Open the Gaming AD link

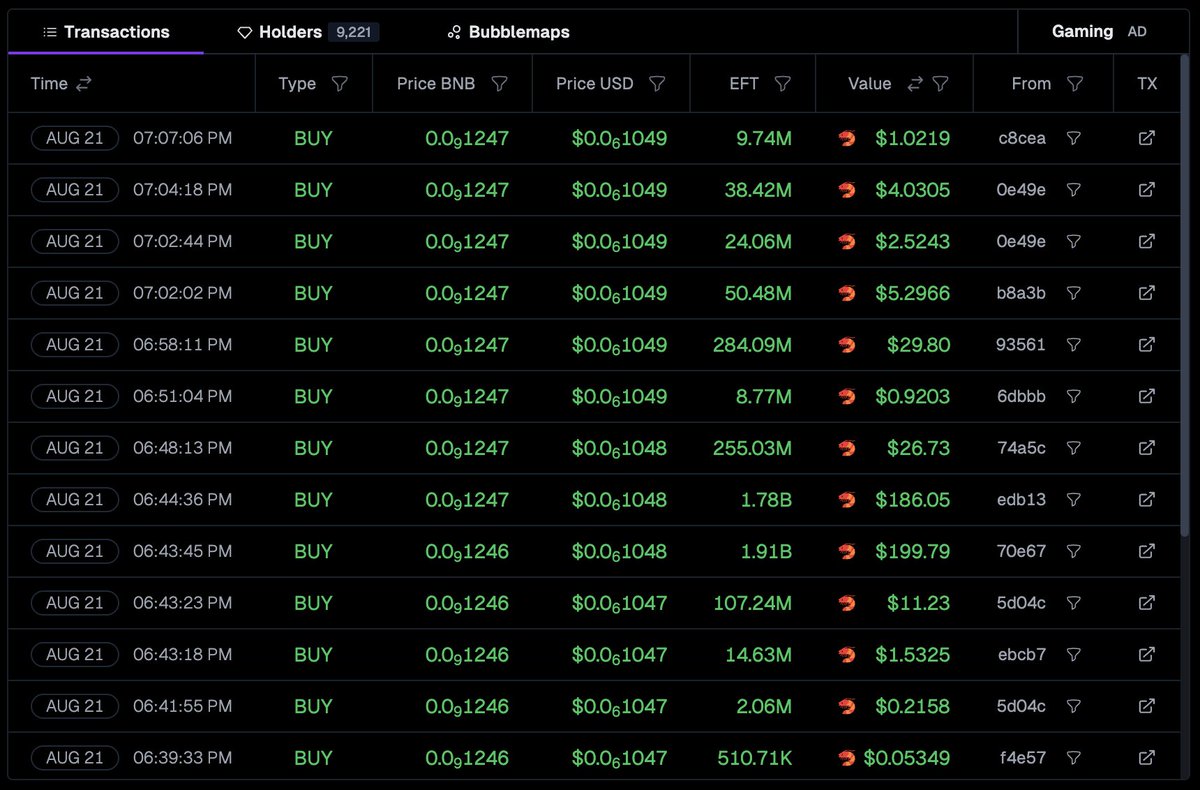pyautogui.click(x=1099, y=32)
